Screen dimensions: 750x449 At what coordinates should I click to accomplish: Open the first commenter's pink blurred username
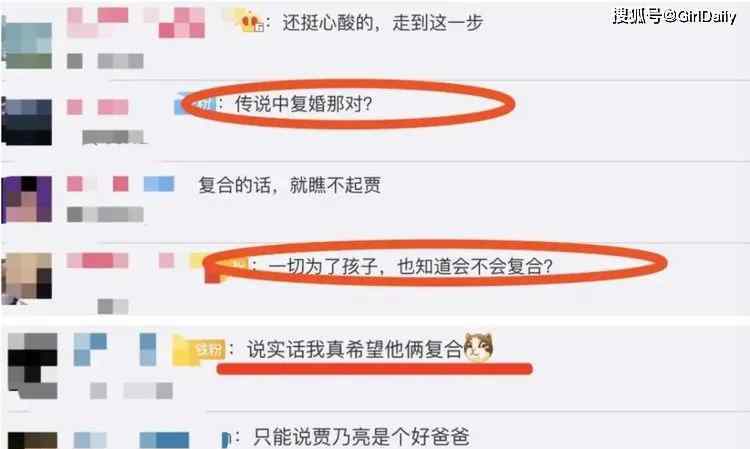point(136,22)
